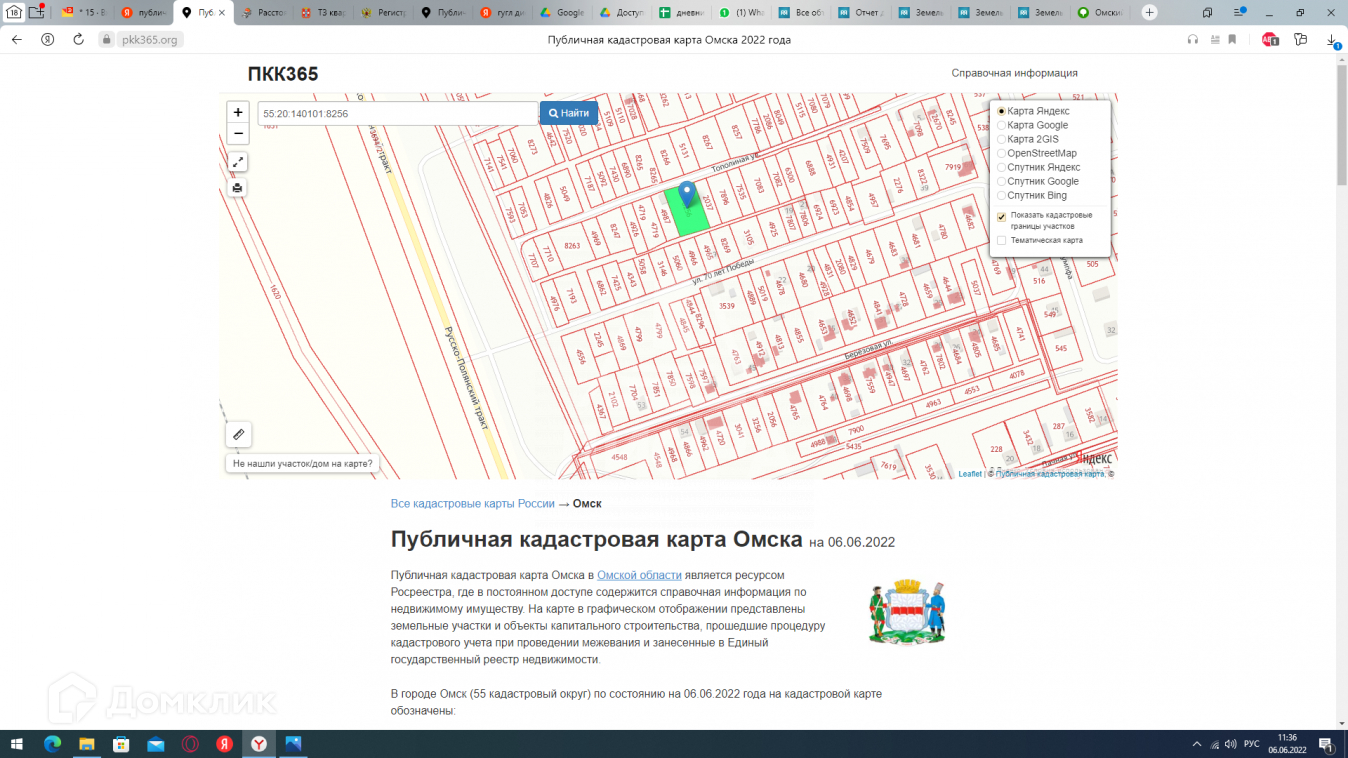Open a new browser tab
The image size is (1348, 758).
tap(1150, 13)
